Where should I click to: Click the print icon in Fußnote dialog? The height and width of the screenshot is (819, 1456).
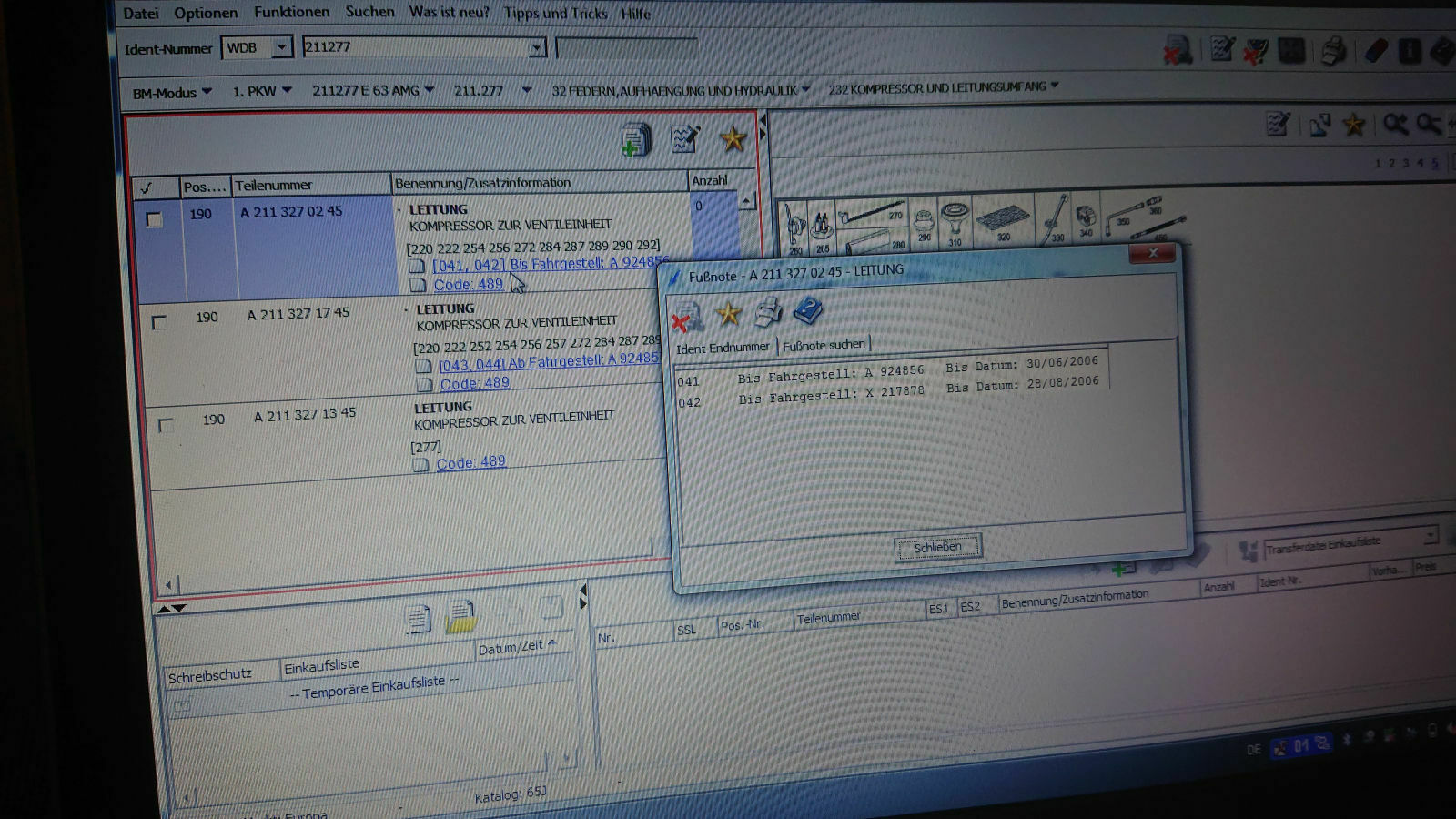[x=768, y=312]
